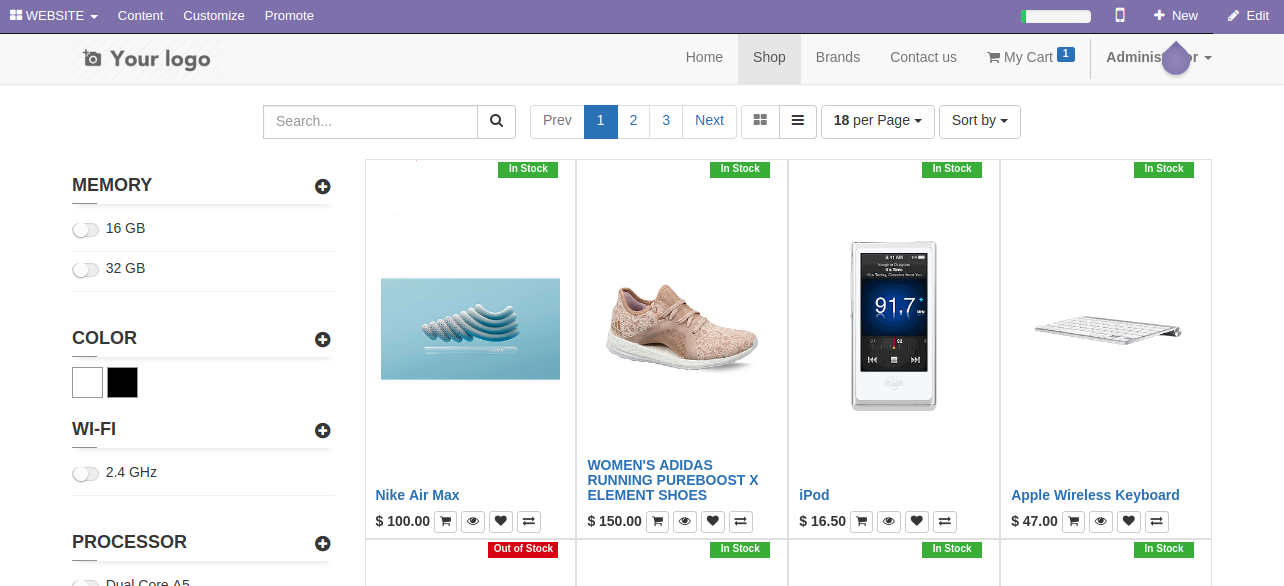Go to the Next page

(709, 121)
